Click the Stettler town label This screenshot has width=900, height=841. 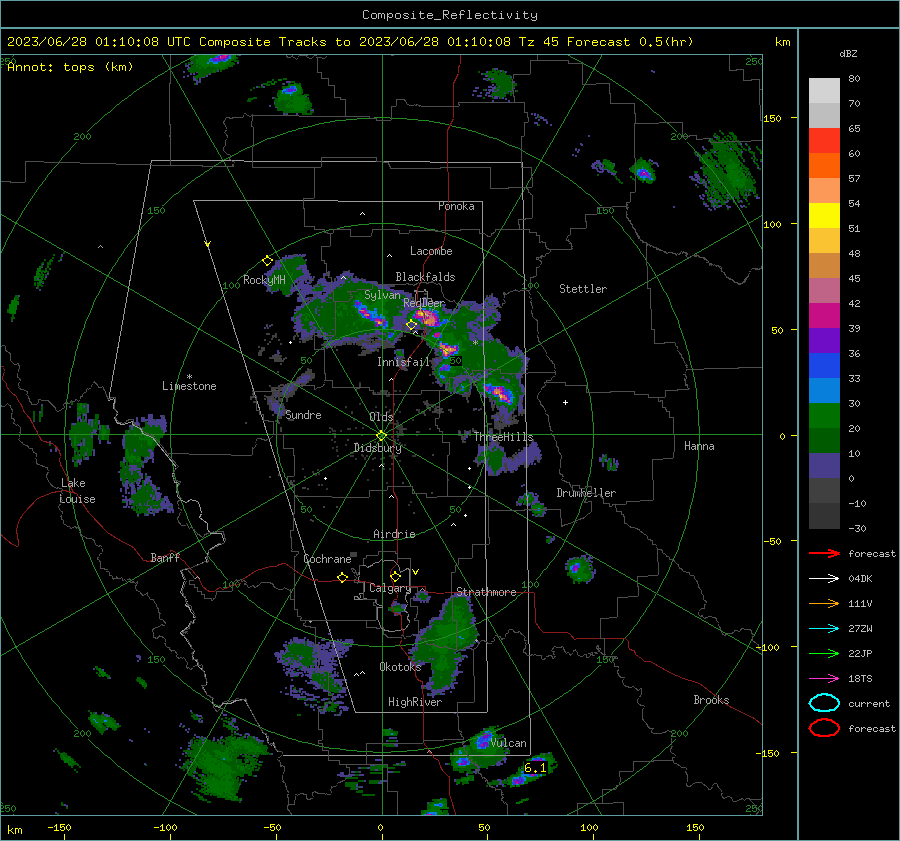(x=583, y=289)
